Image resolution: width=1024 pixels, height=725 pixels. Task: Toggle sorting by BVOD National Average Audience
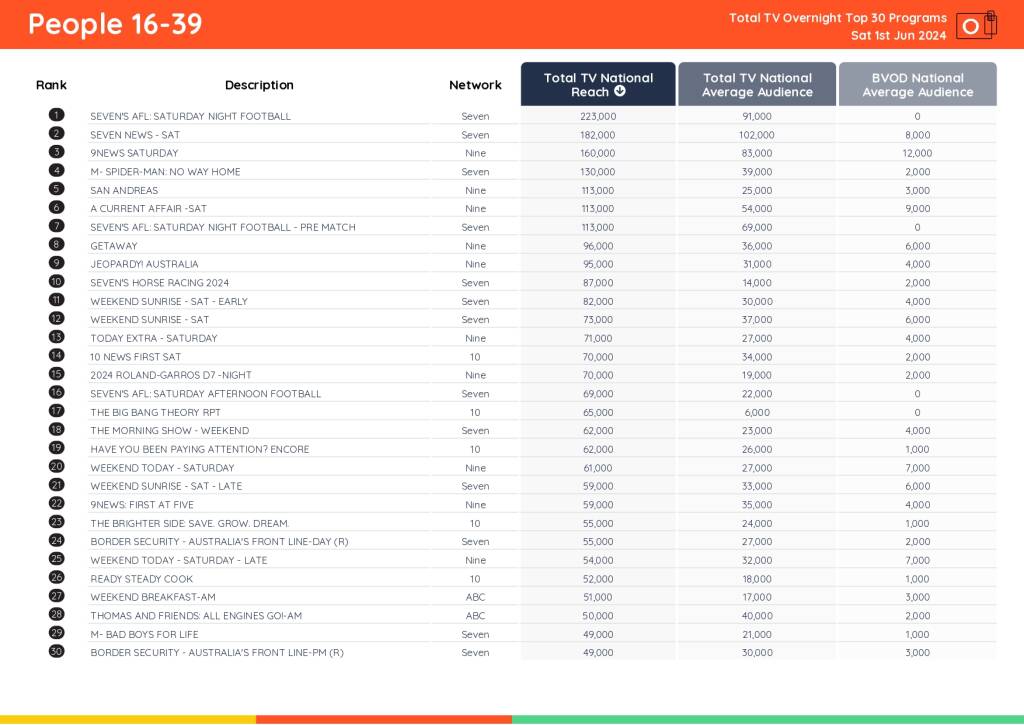point(917,85)
